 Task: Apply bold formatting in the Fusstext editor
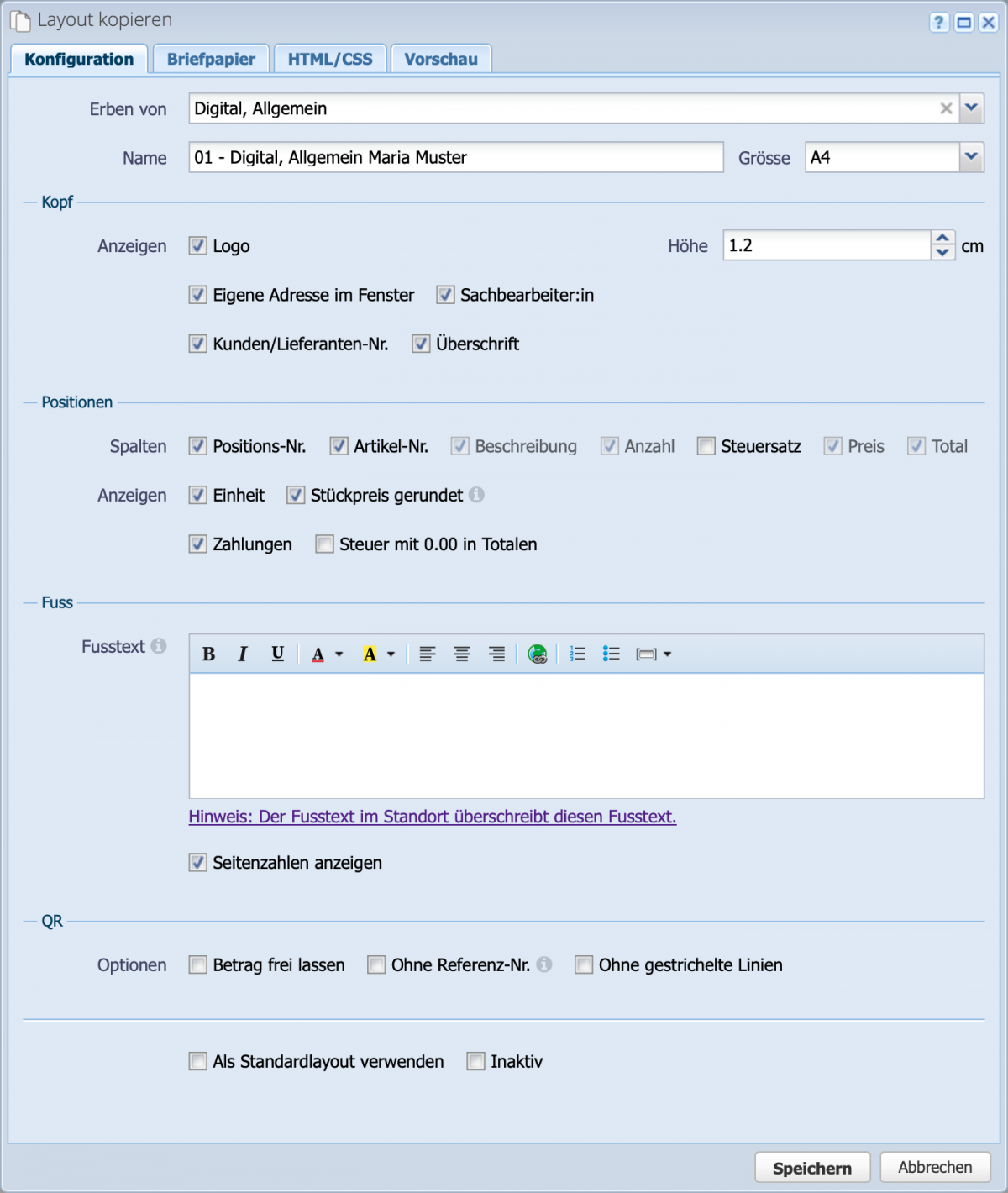coord(209,654)
